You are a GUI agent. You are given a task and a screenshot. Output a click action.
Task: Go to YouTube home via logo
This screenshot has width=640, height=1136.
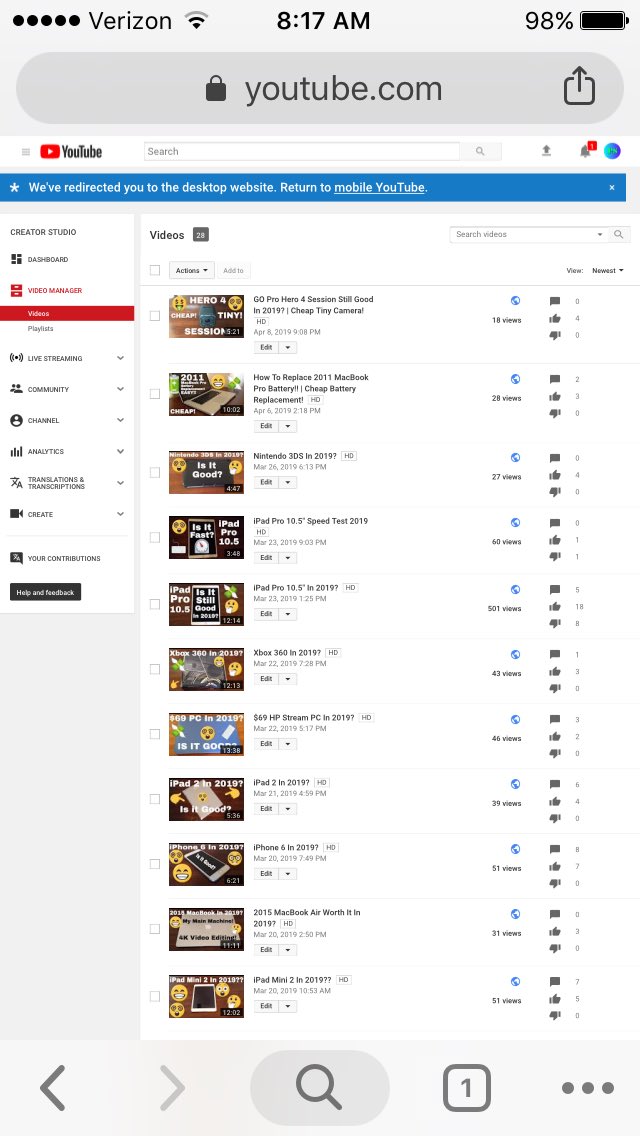coord(71,151)
